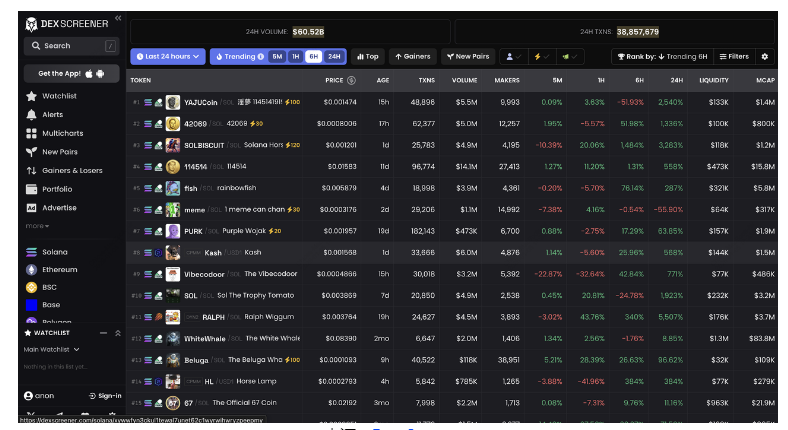Sort by MAKERS column header

507,80
